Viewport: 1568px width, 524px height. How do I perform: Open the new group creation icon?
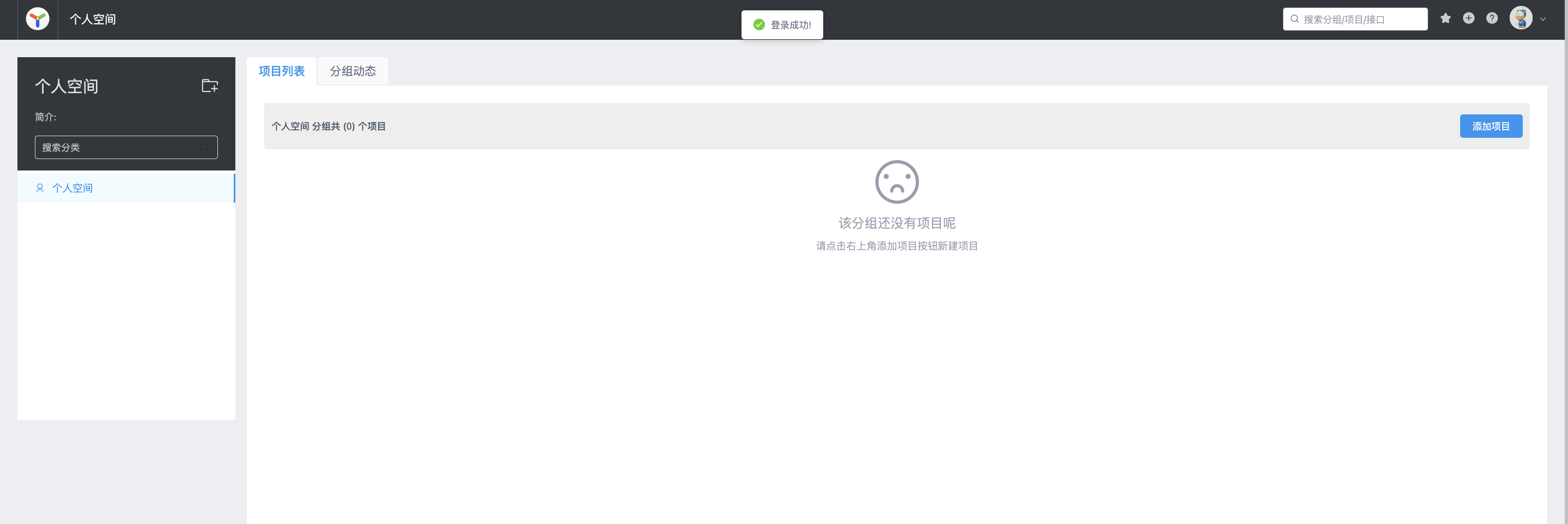coord(209,86)
